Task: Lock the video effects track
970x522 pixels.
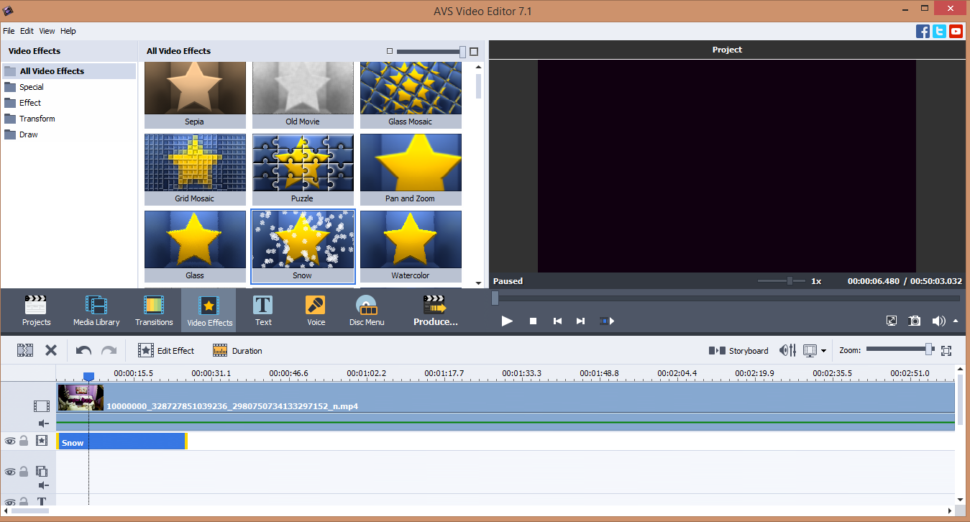Action: coord(24,440)
